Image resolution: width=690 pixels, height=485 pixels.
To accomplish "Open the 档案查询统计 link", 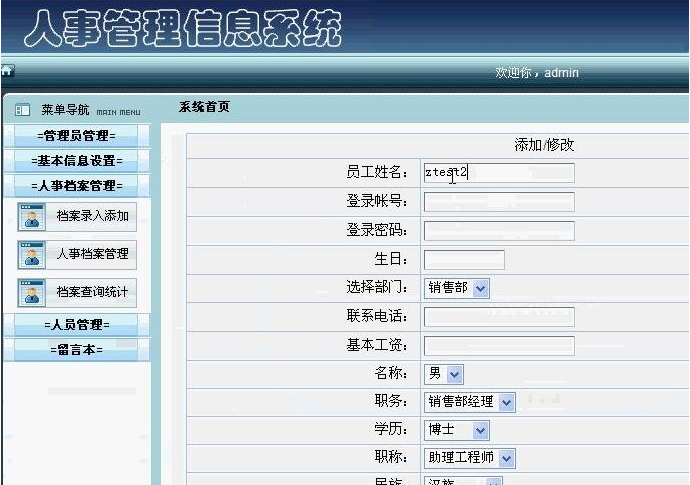I will tap(92, 292).
